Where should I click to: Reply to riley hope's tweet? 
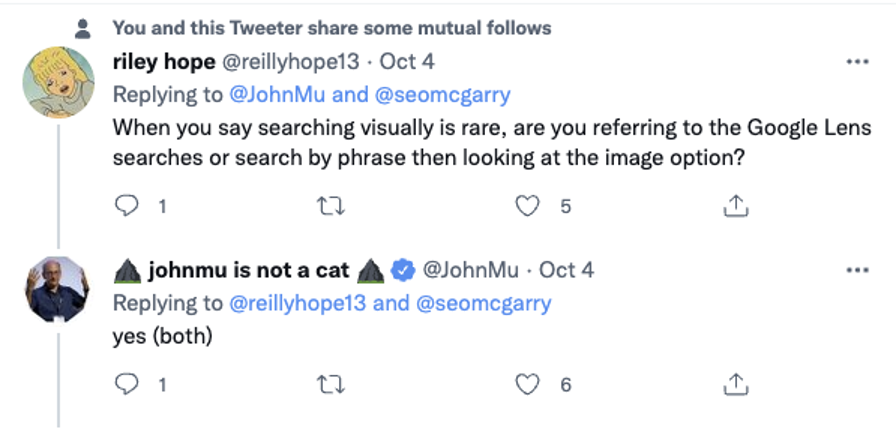point(128,206)
